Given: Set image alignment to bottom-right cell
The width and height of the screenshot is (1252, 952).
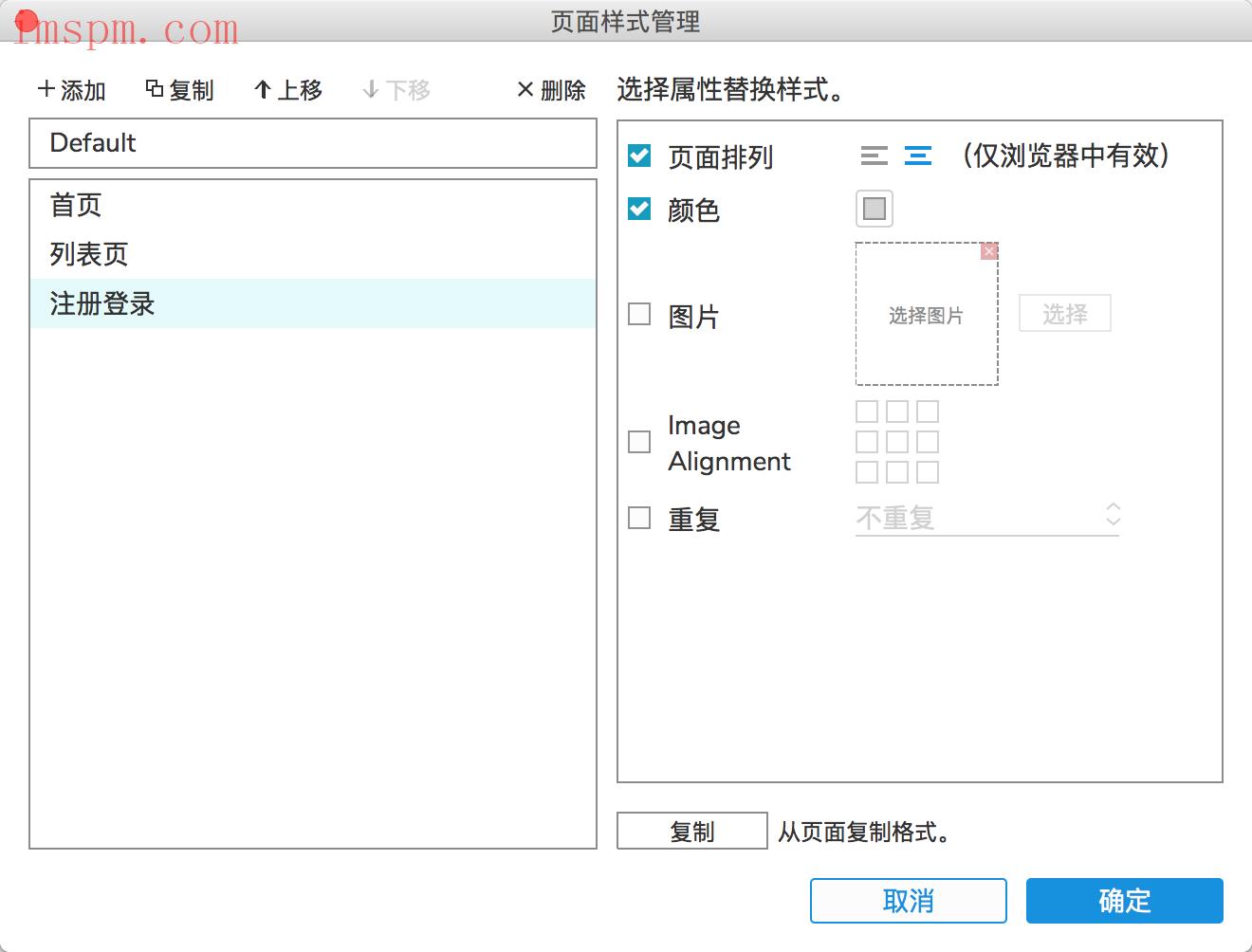Looking at the screenshot, I should click(x=928, y=472).
